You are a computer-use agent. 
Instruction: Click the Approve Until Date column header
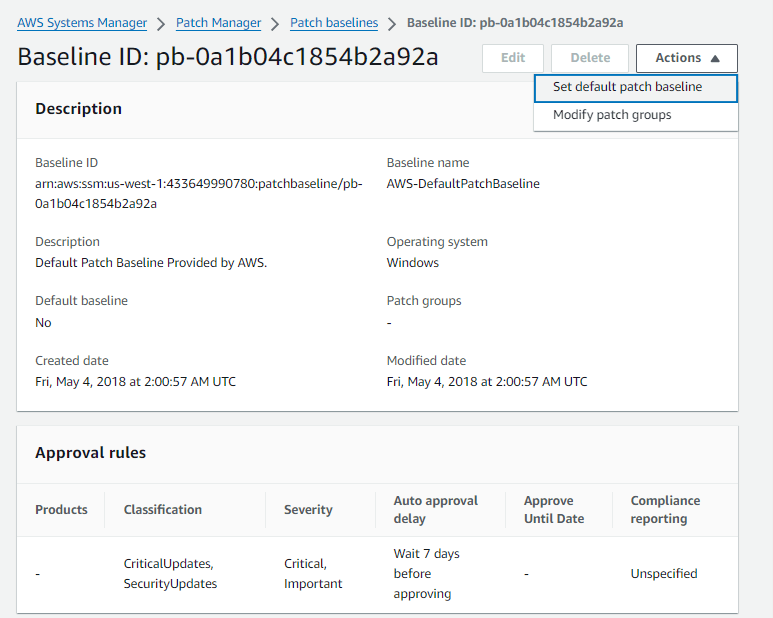tap(554, 510)
